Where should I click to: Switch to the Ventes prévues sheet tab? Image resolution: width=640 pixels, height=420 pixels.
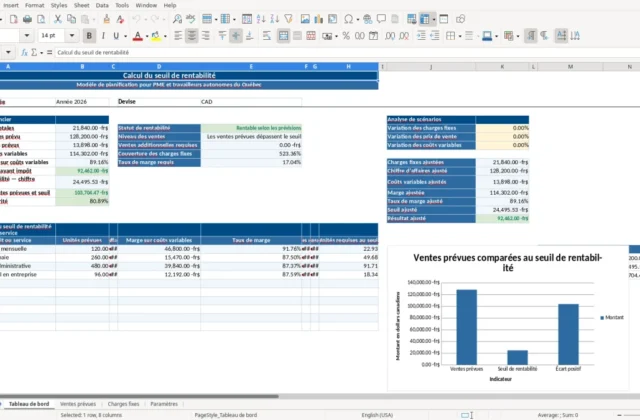[x=78, y=404]
